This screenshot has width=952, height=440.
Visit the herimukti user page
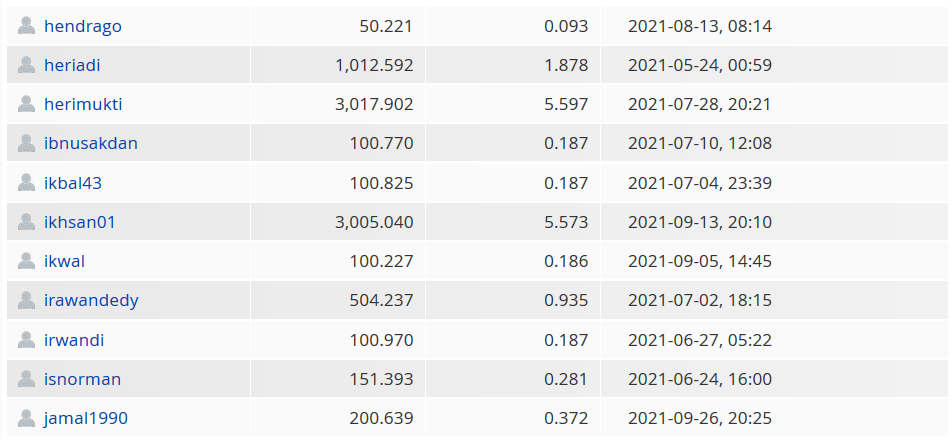(x=83, y=104)
